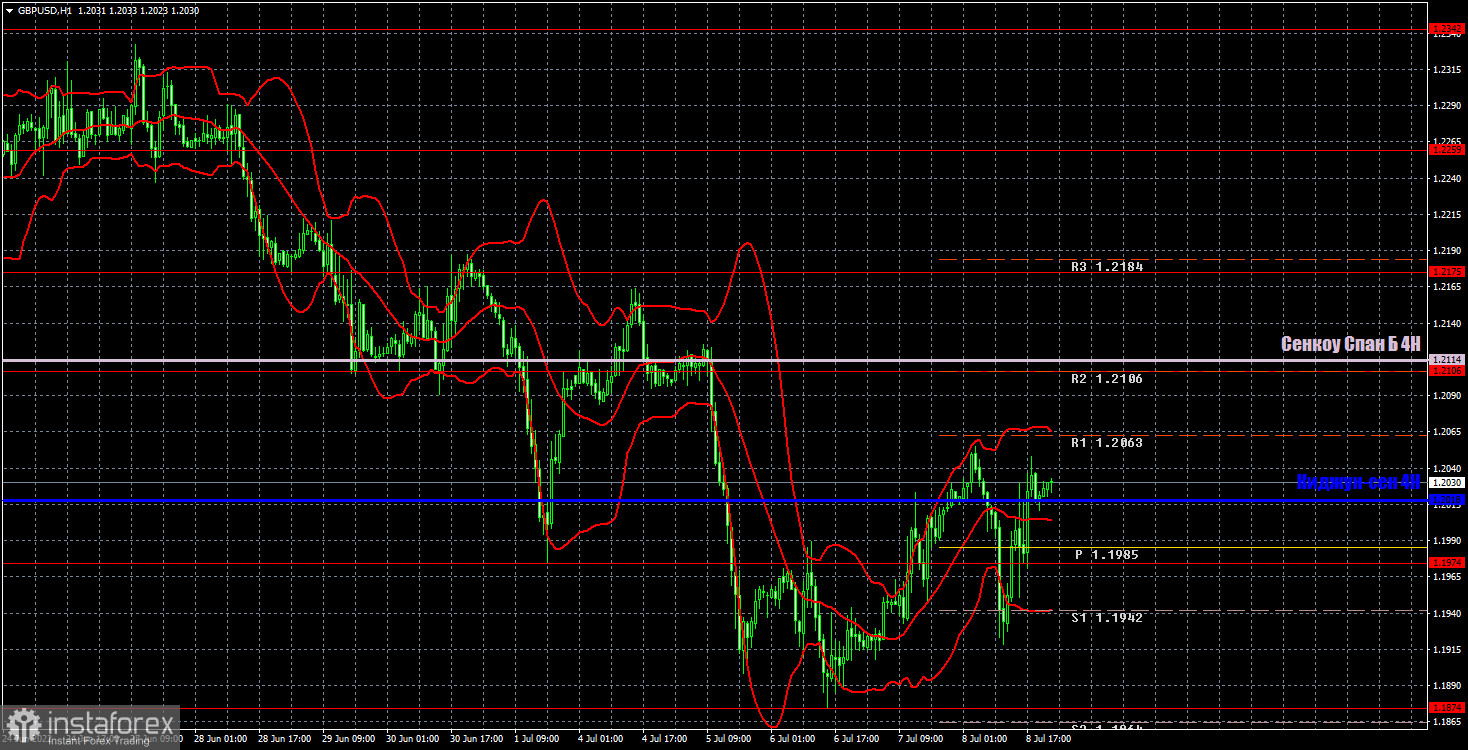Screen dimensions: 1468x750
Task: Click the 1.1890 price axis label
Action: pyautogui.click(x=1447, y=686)
